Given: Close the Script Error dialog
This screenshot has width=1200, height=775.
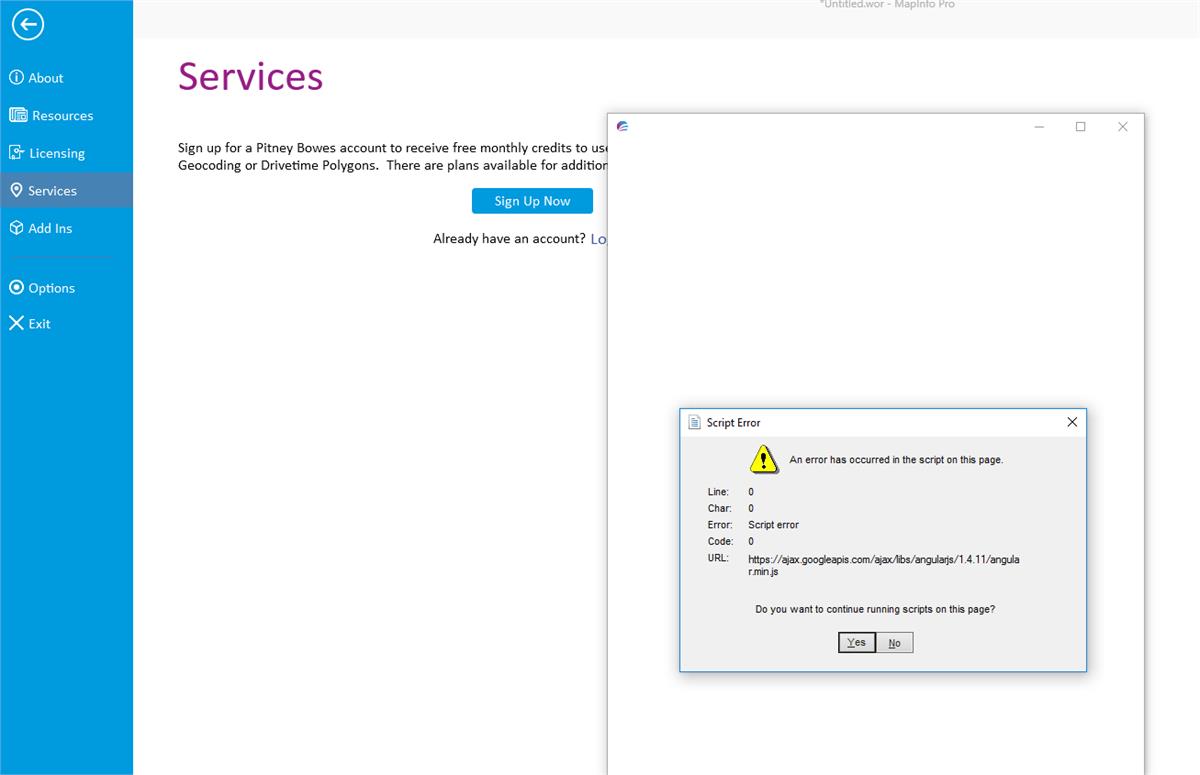Looking at the screenshot, I should tap(1072, 422).
